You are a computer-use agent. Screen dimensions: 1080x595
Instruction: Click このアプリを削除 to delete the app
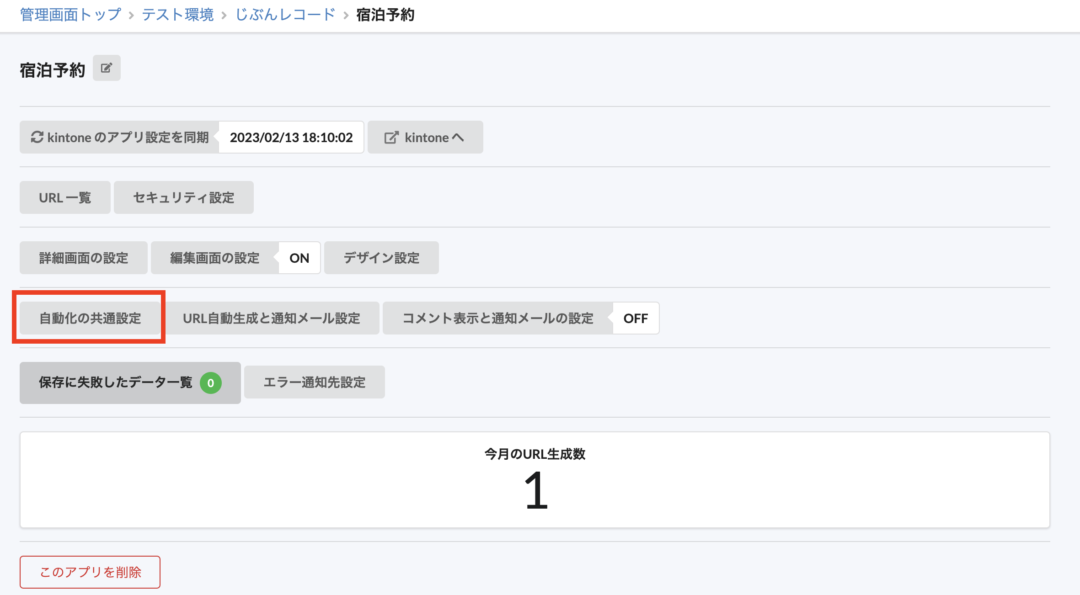[89, 571]
